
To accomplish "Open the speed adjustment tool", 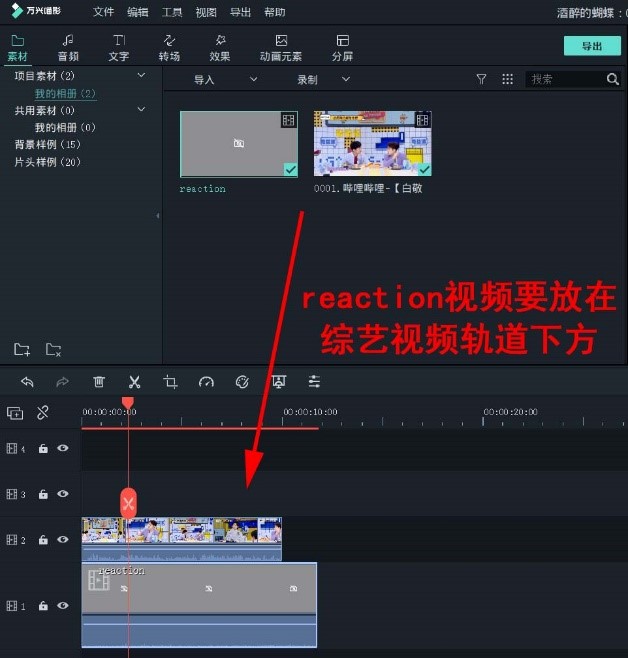I will (x=206, y=382).
